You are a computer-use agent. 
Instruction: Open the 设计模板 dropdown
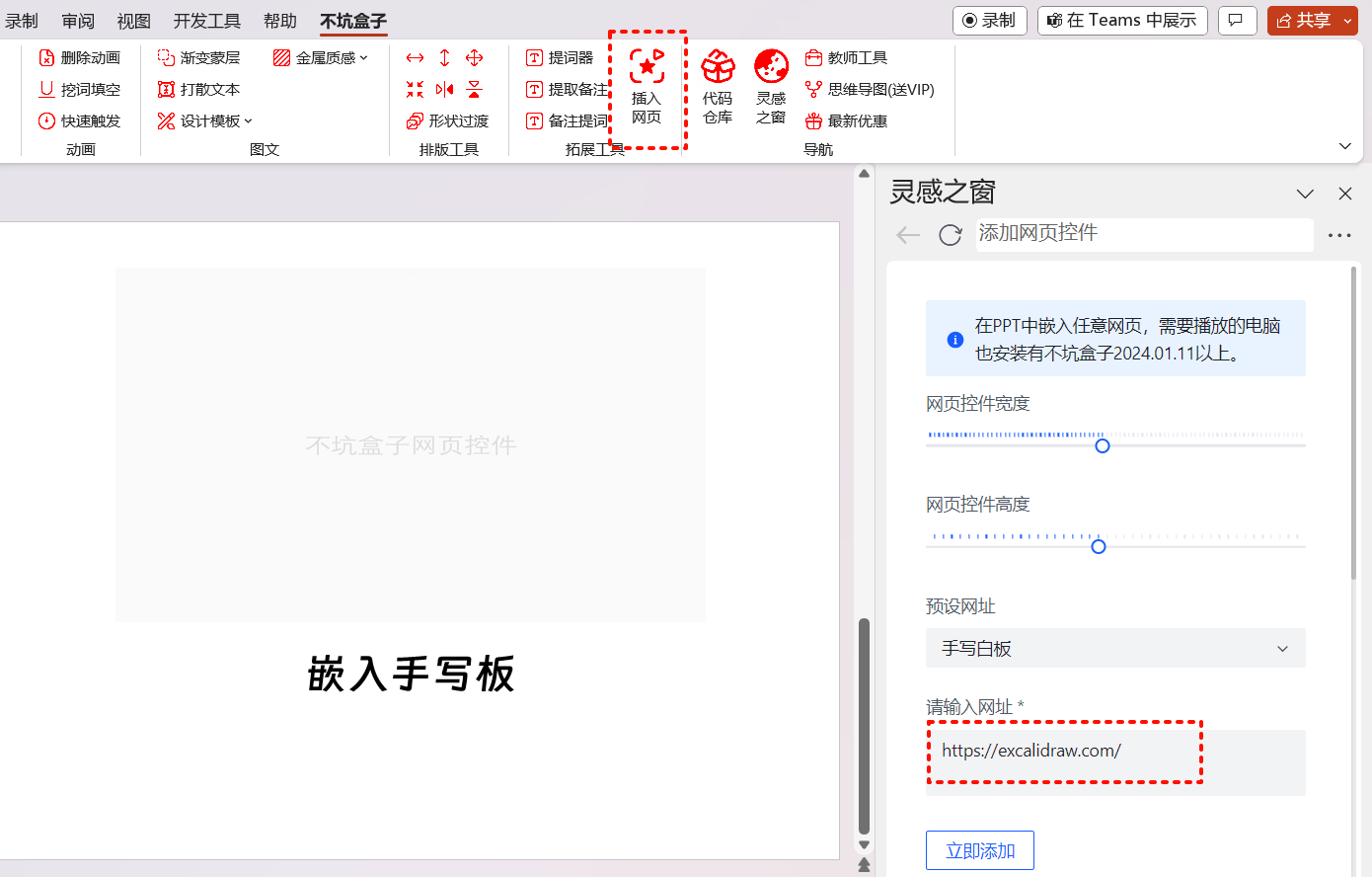pos(204,121)
